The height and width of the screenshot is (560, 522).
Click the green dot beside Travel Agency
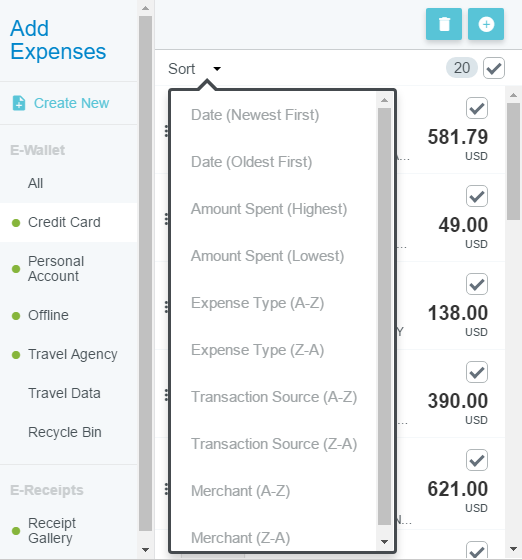coord(16,355)
